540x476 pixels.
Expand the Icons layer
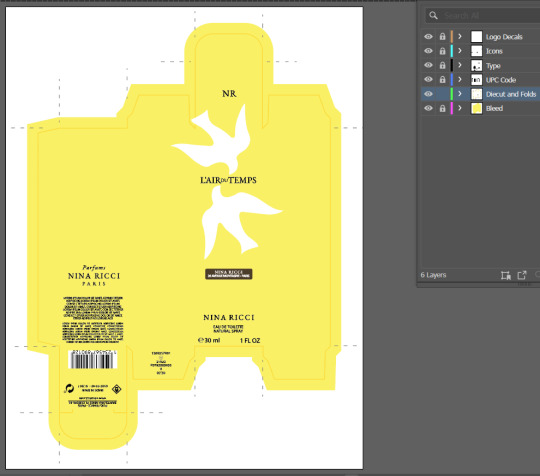(460, 51)
